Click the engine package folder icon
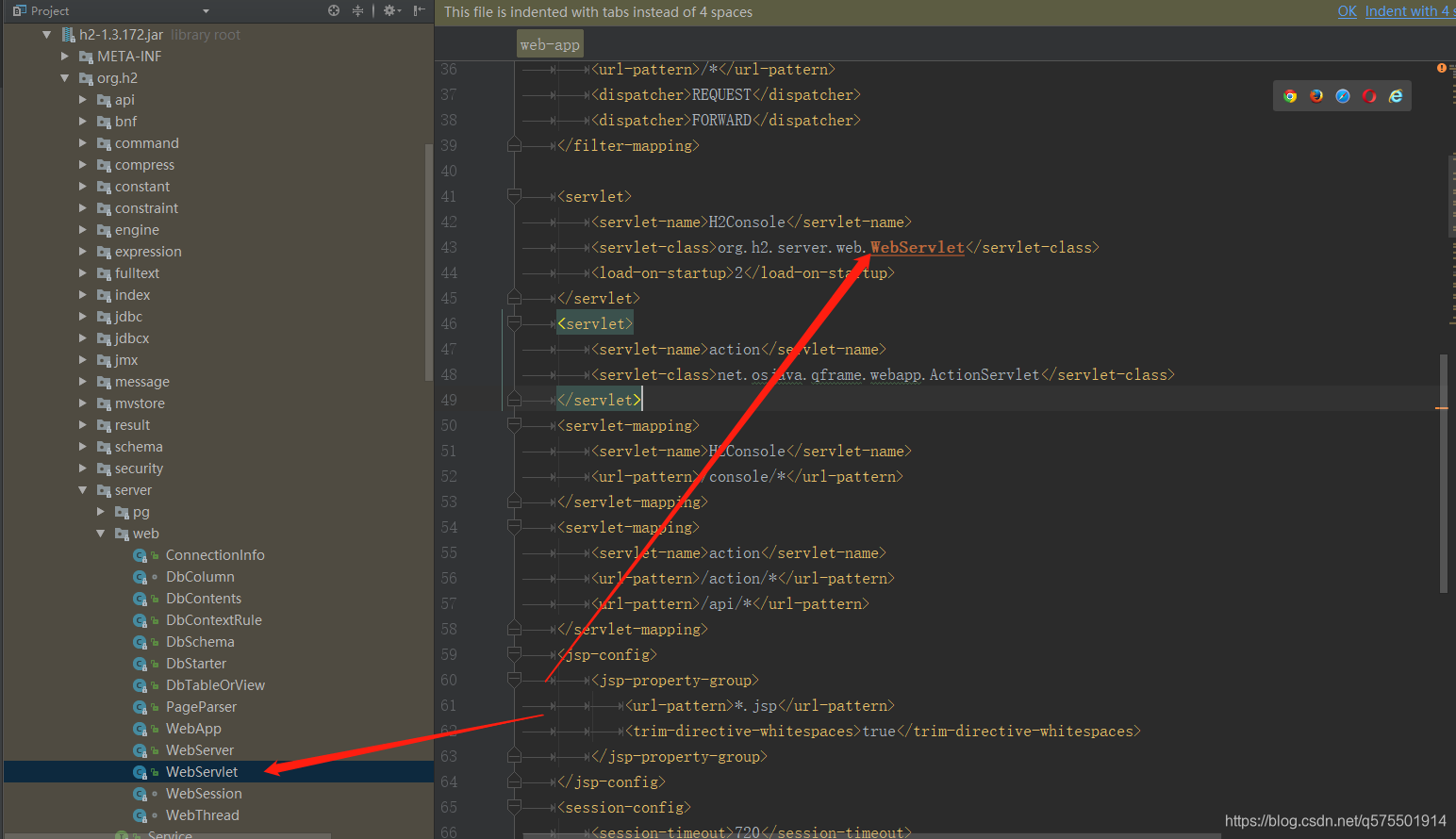 click(x=104, y=231)
